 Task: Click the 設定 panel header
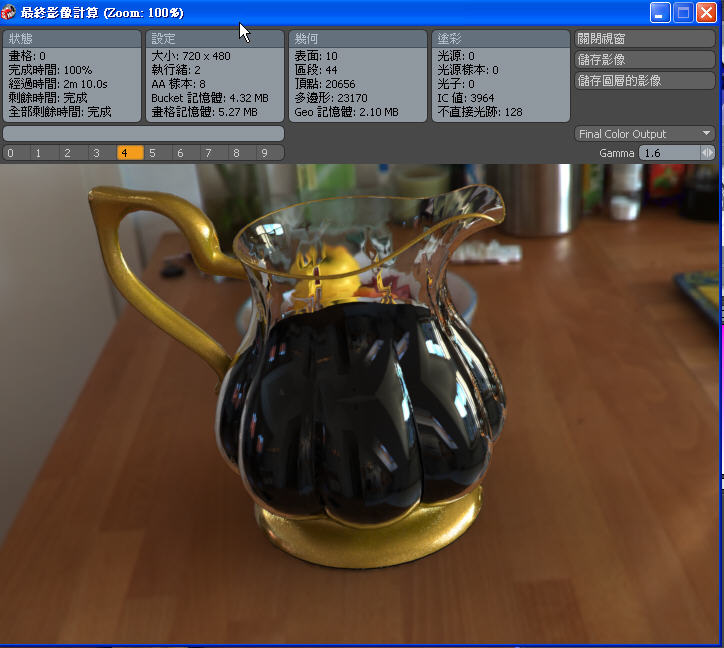(x=215, y=39)
